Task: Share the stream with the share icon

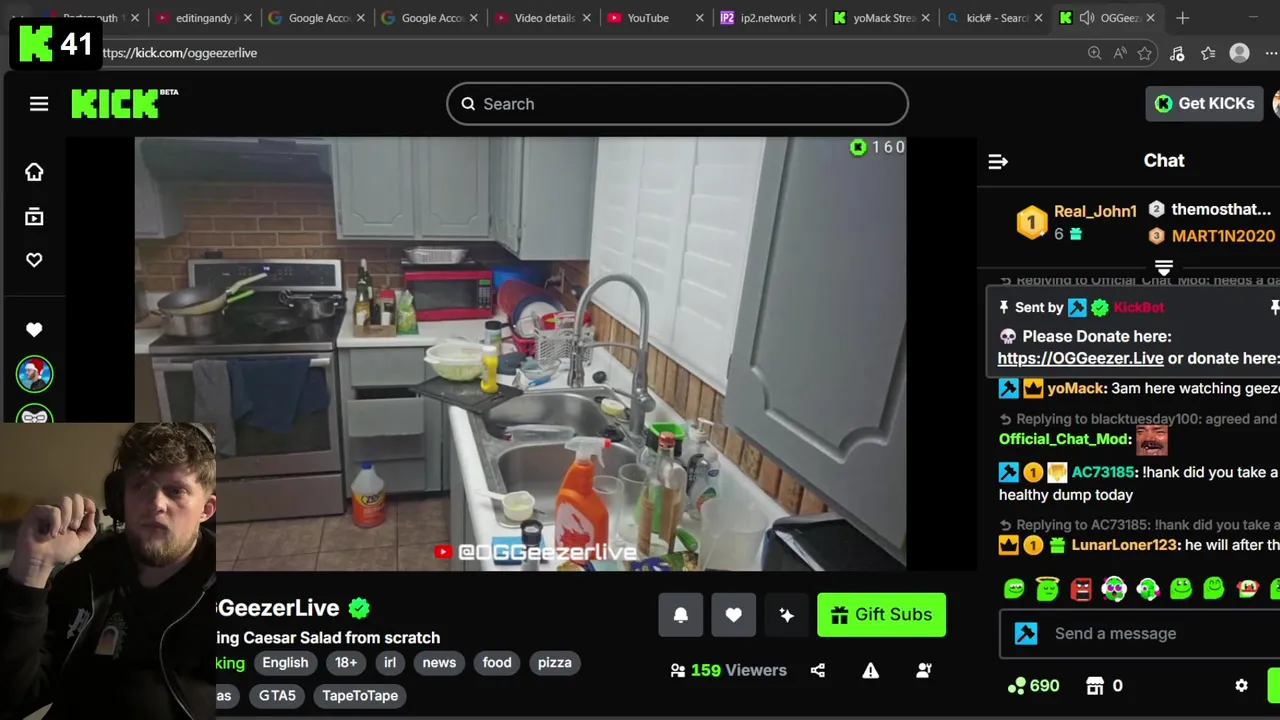Action: pyautogui.click(x=817, y=670)
